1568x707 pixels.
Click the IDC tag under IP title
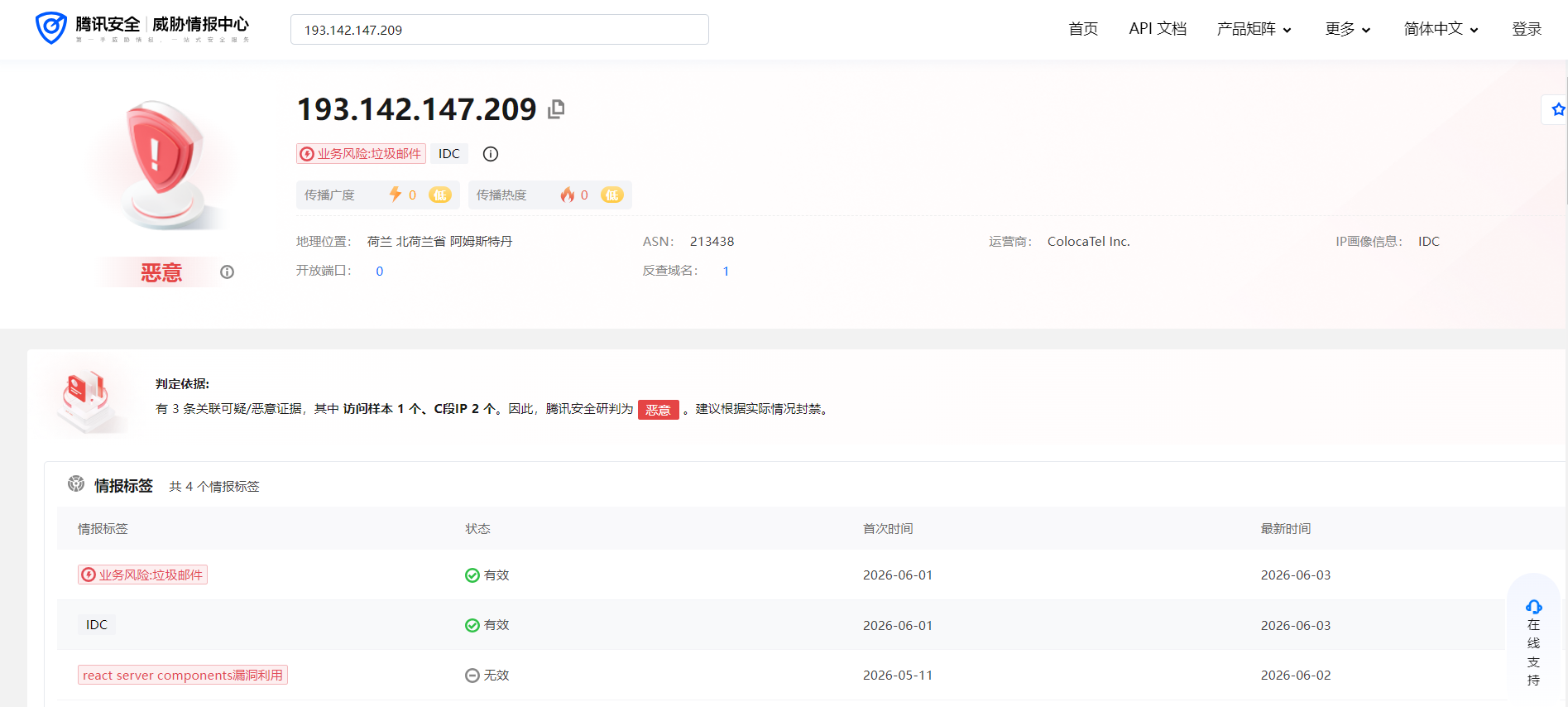(449, 154)
